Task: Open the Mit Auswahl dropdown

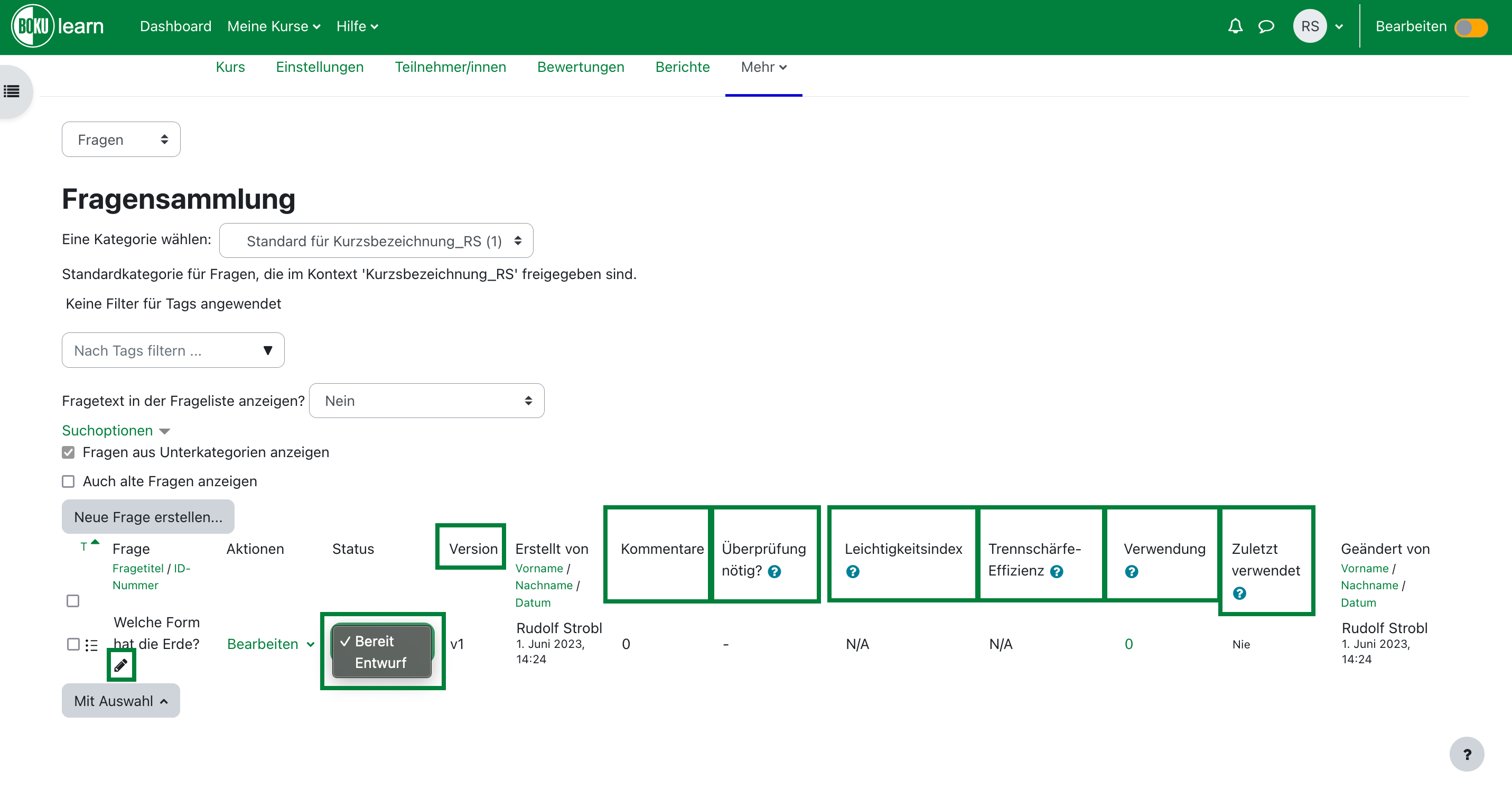Action: click(121, 701)
